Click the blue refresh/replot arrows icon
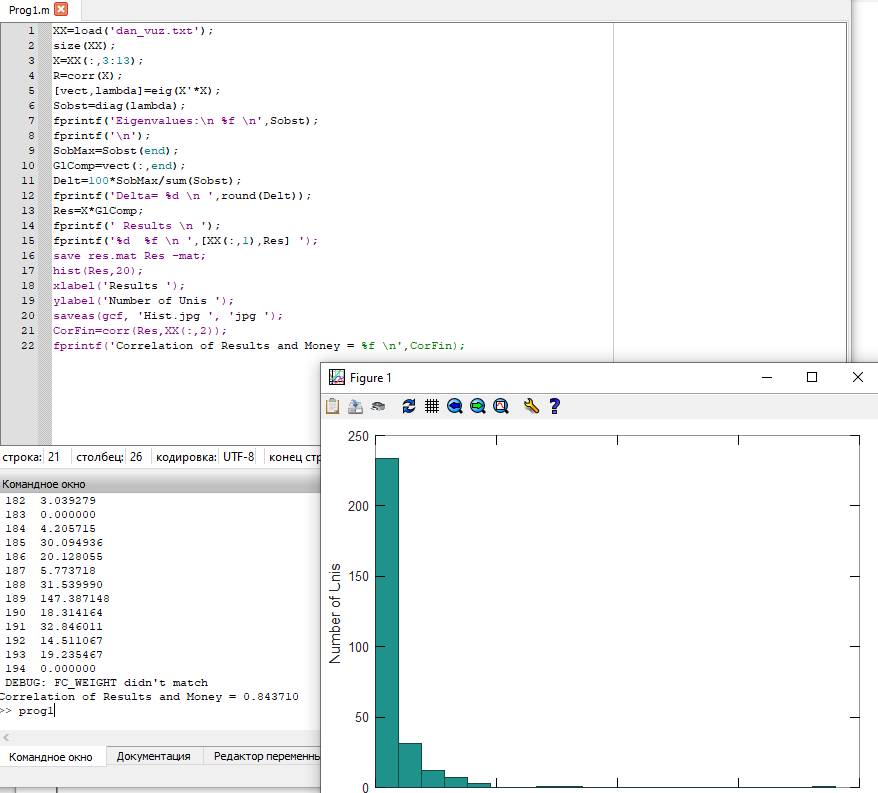The width and height of the screenshot is (878, 793). click(409, 406)
